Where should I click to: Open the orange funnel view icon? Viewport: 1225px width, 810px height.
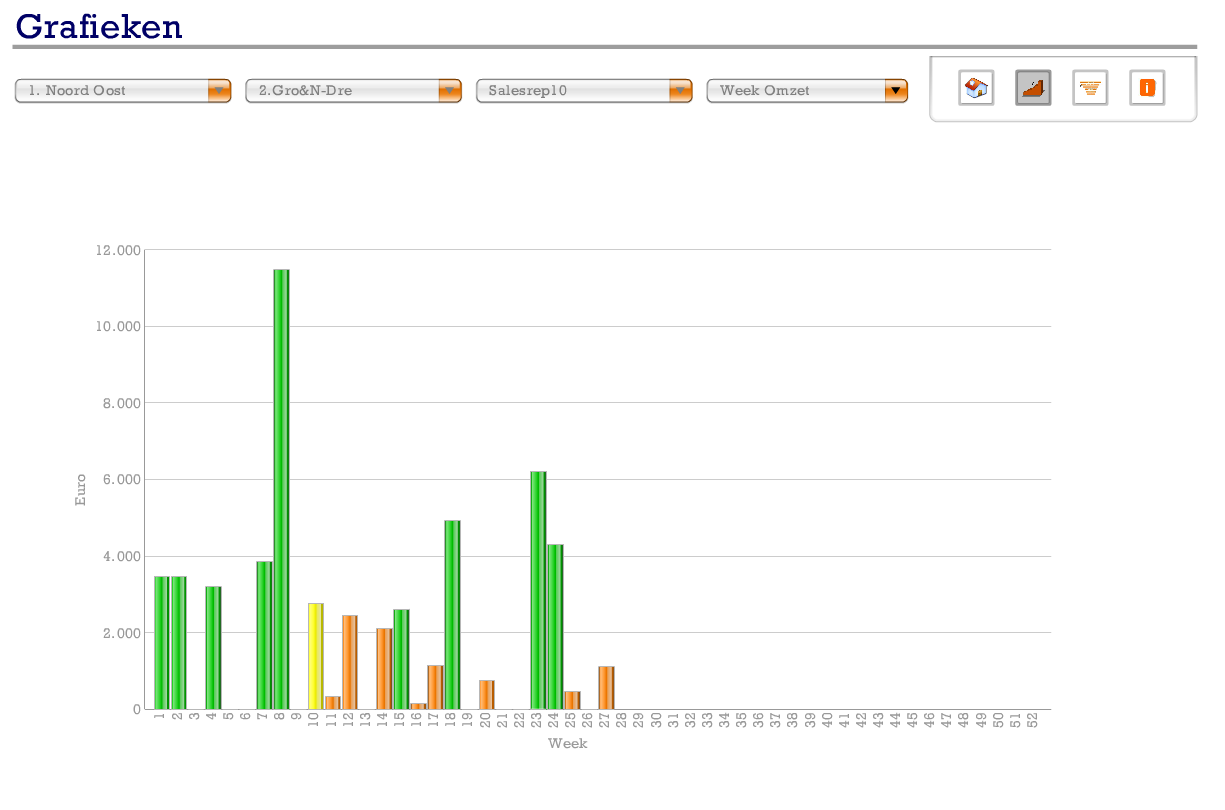click(x=1090, y=88)
